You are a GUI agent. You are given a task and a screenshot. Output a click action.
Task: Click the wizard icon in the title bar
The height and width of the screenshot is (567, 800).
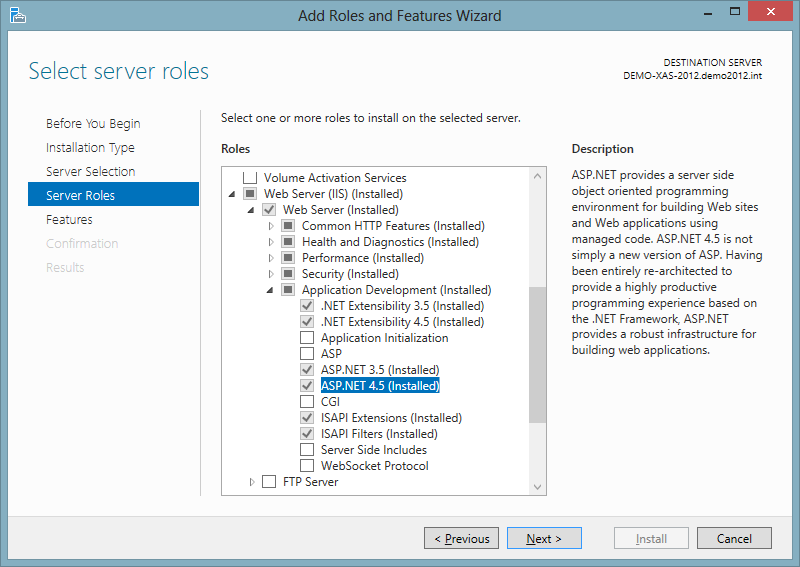(17, 15)
